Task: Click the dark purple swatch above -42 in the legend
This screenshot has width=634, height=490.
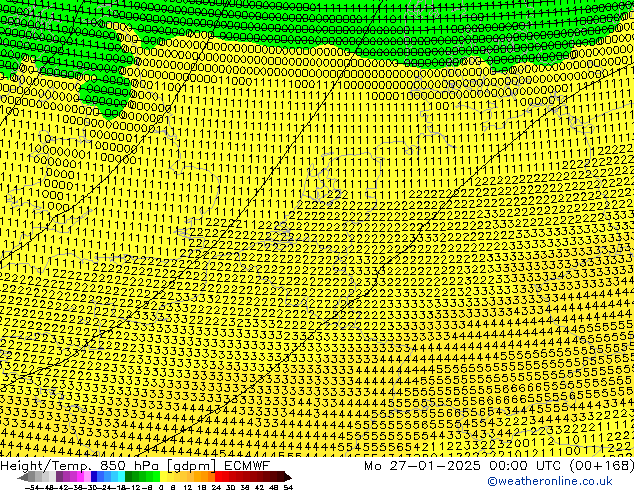Action: tap(59, 477)
